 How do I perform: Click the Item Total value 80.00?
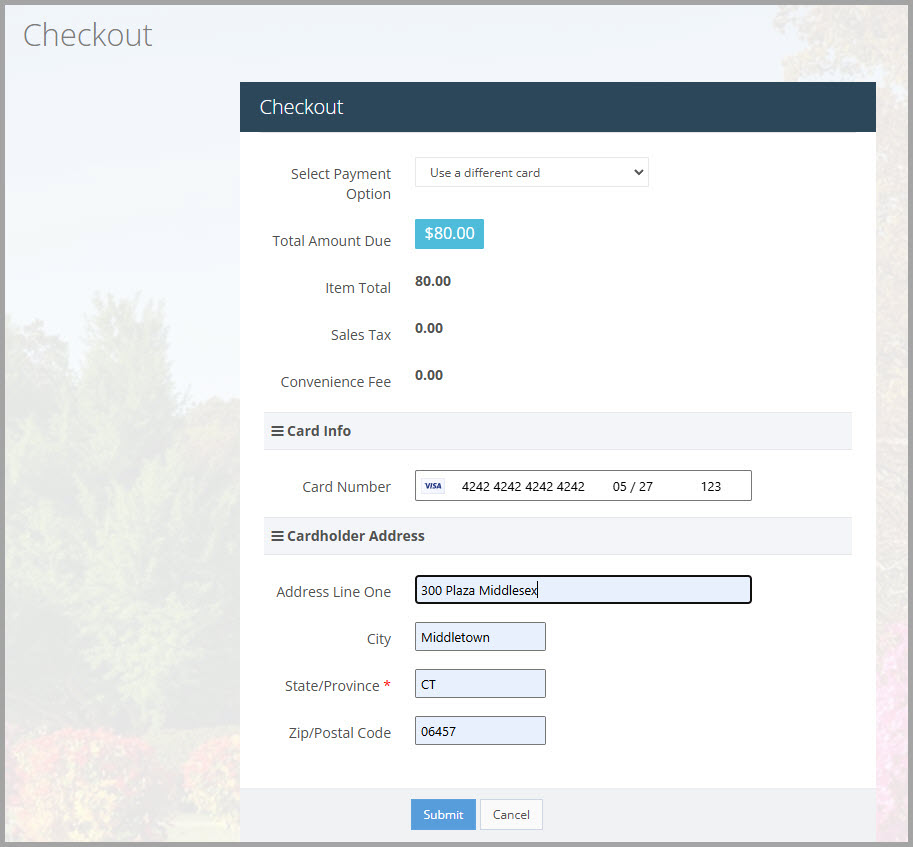click(433, 281)
